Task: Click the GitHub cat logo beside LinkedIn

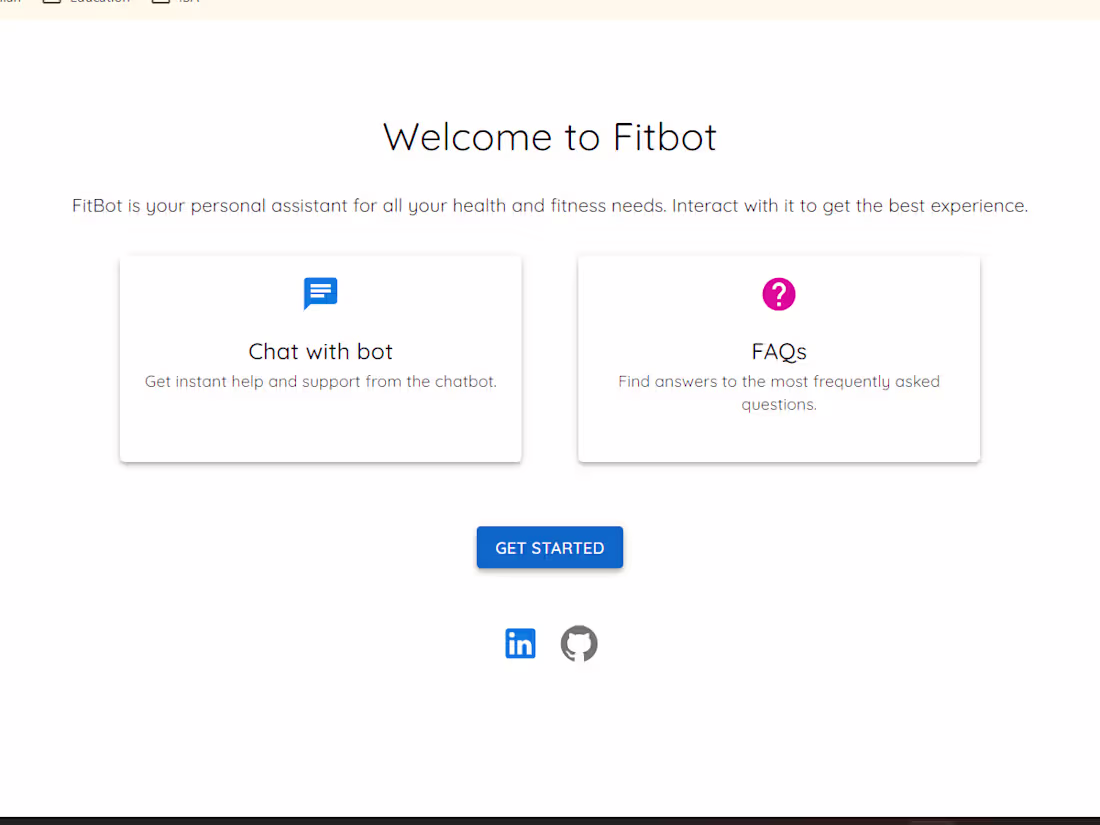Action: 579,643
